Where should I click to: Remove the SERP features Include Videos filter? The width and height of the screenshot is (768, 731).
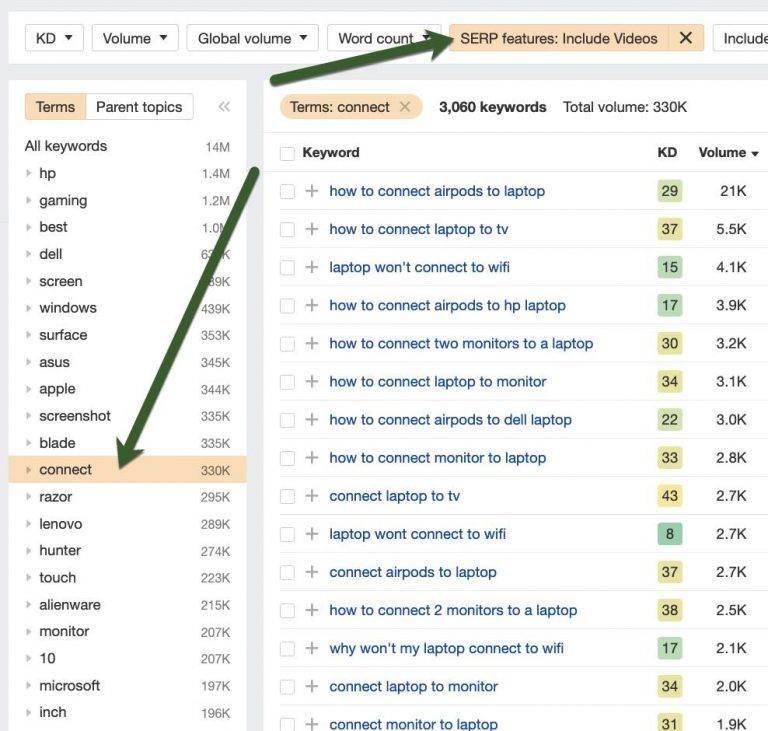click(685, 38)
